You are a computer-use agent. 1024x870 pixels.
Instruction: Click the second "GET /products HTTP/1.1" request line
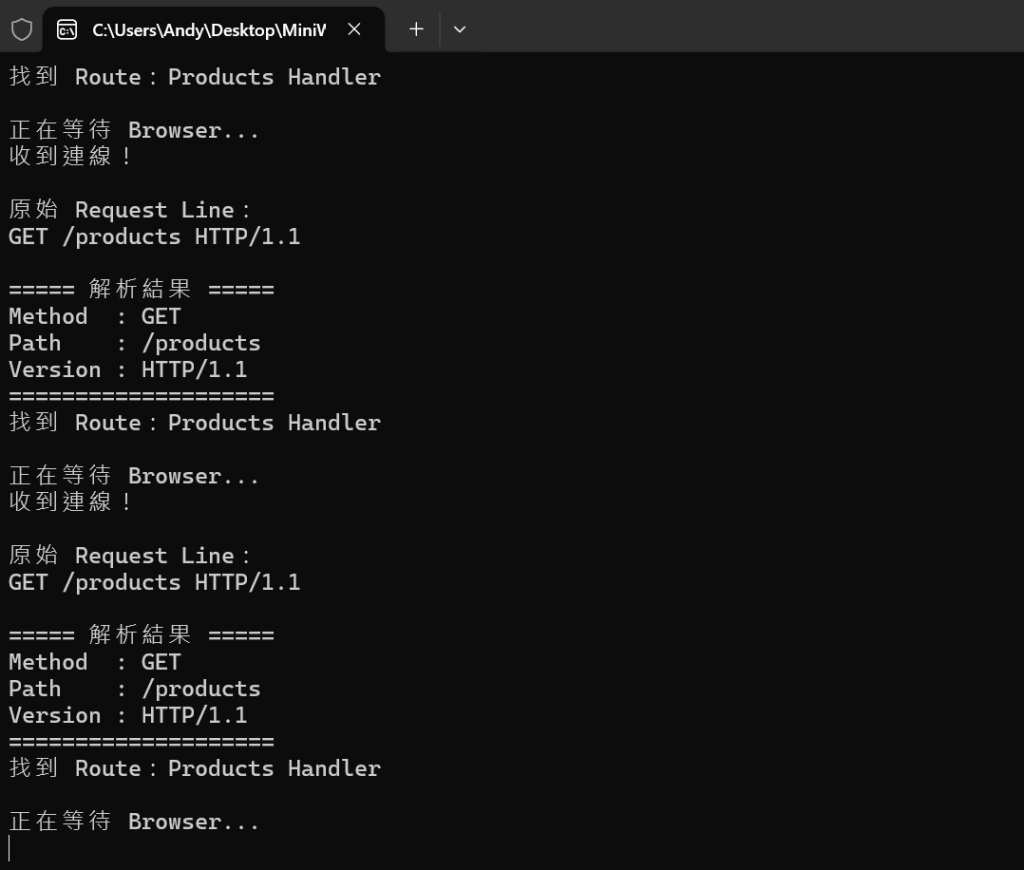click(154, 582)
